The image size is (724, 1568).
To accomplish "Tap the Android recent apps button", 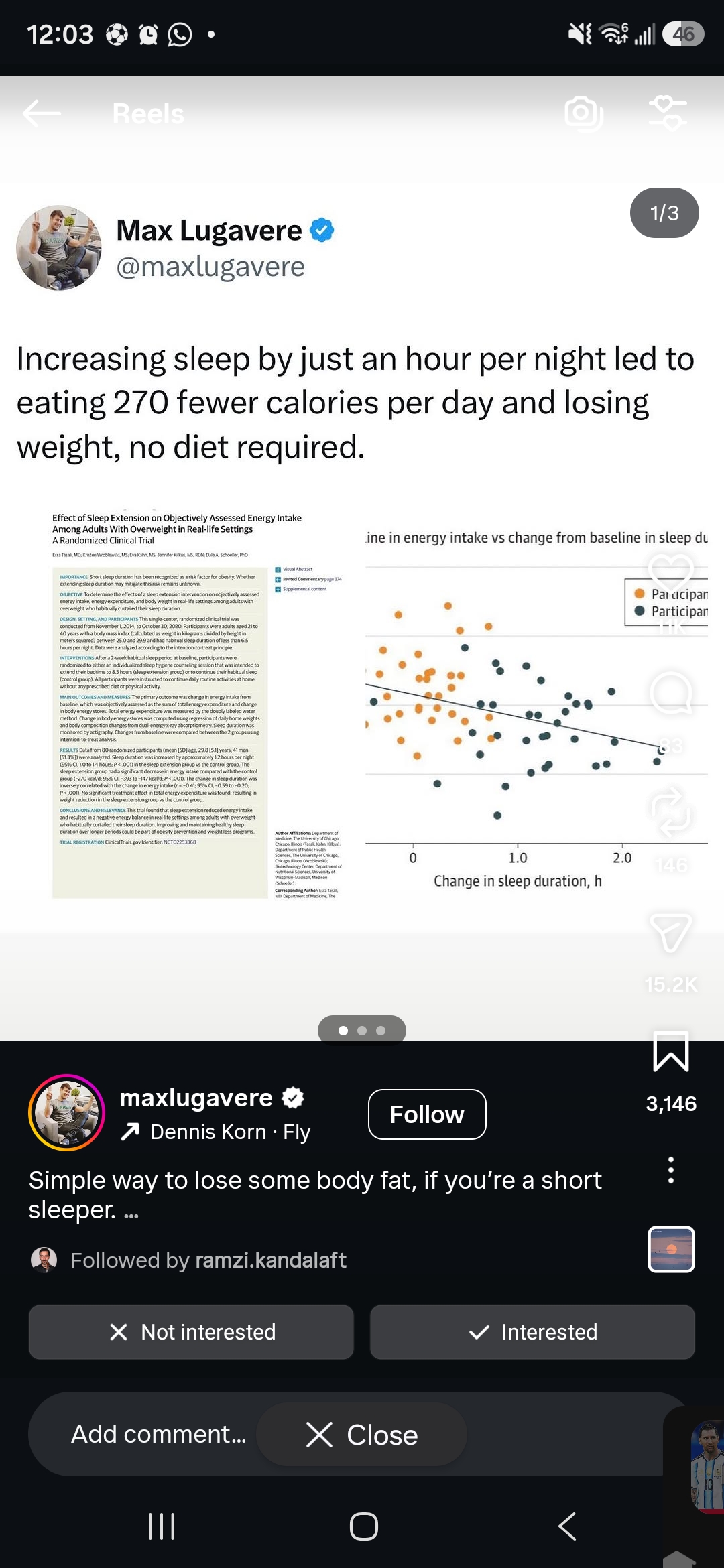I will point(162,1526).
